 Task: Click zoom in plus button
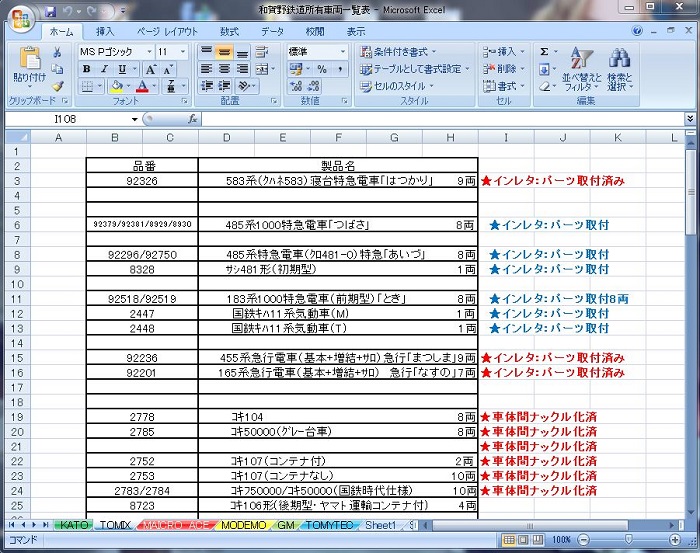675,540
